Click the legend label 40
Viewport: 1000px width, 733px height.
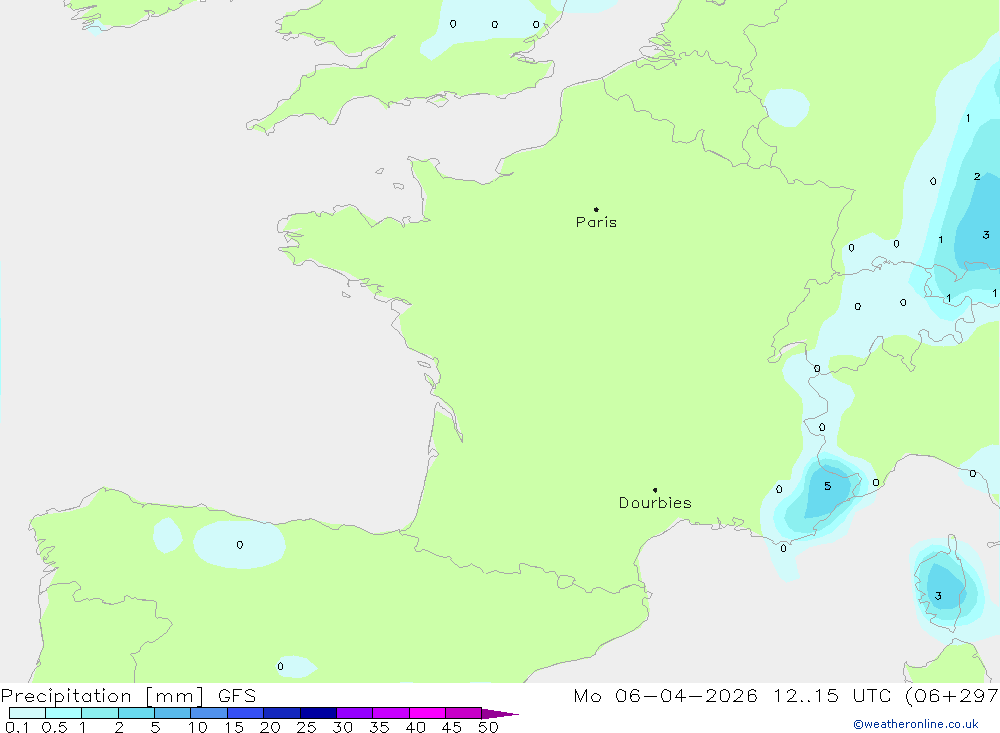415,727
